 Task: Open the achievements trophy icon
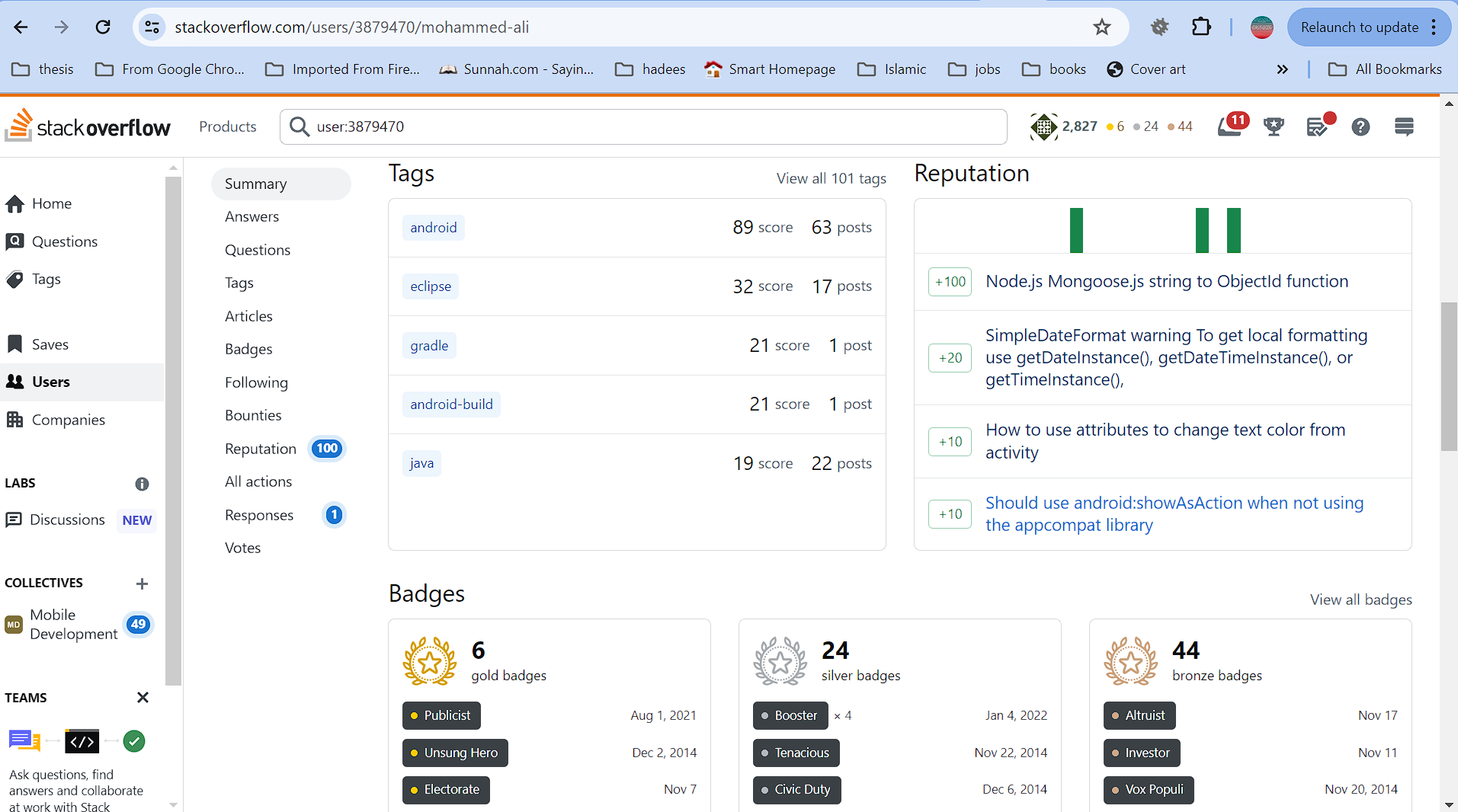click(1274, 126)
